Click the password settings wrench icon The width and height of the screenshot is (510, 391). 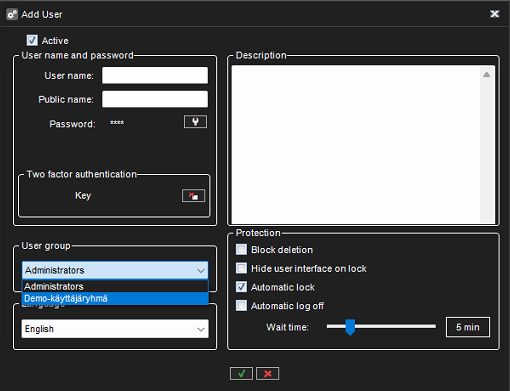pyautogui.click(x=195, y=122)
